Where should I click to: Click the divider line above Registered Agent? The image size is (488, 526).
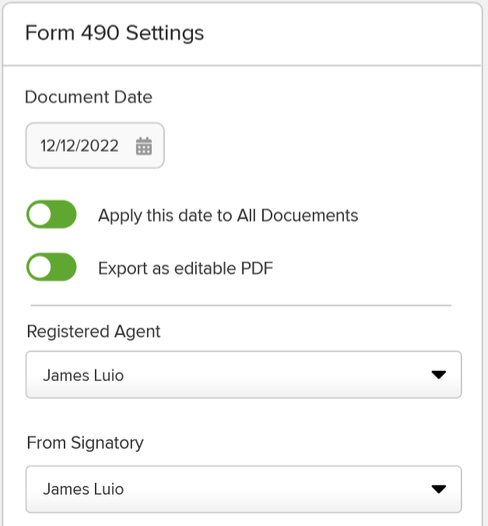(241, 305)
